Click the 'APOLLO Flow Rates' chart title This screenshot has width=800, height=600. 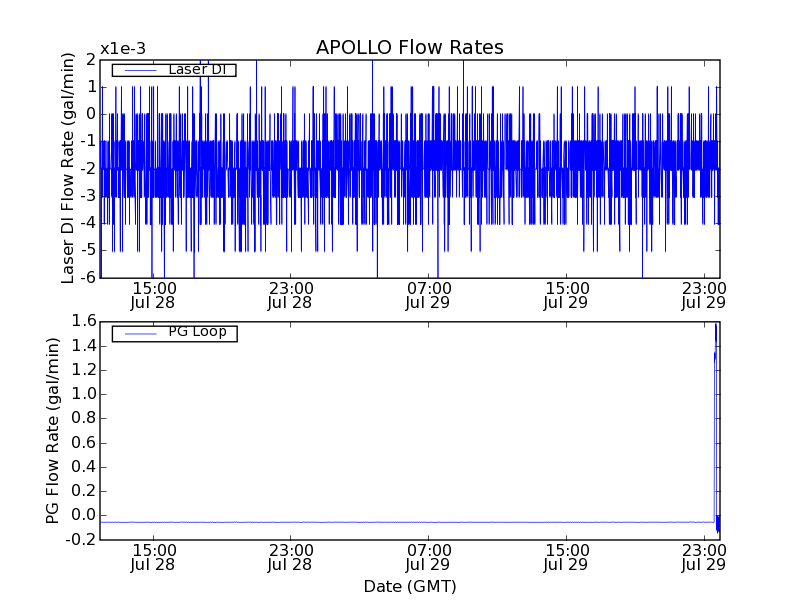pyautogui.click(x=410, y=47)
